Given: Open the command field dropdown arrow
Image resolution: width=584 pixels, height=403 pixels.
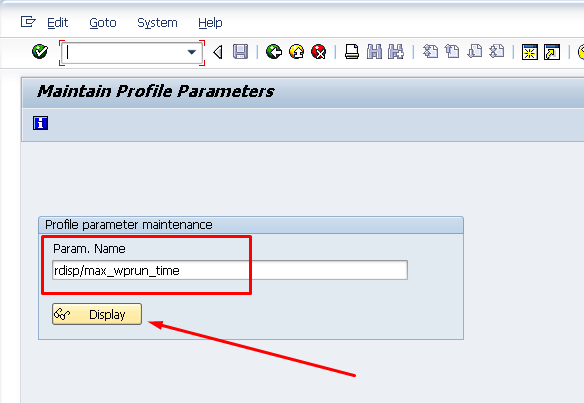Looking at the screenshot, I should (x=192, y=52).
